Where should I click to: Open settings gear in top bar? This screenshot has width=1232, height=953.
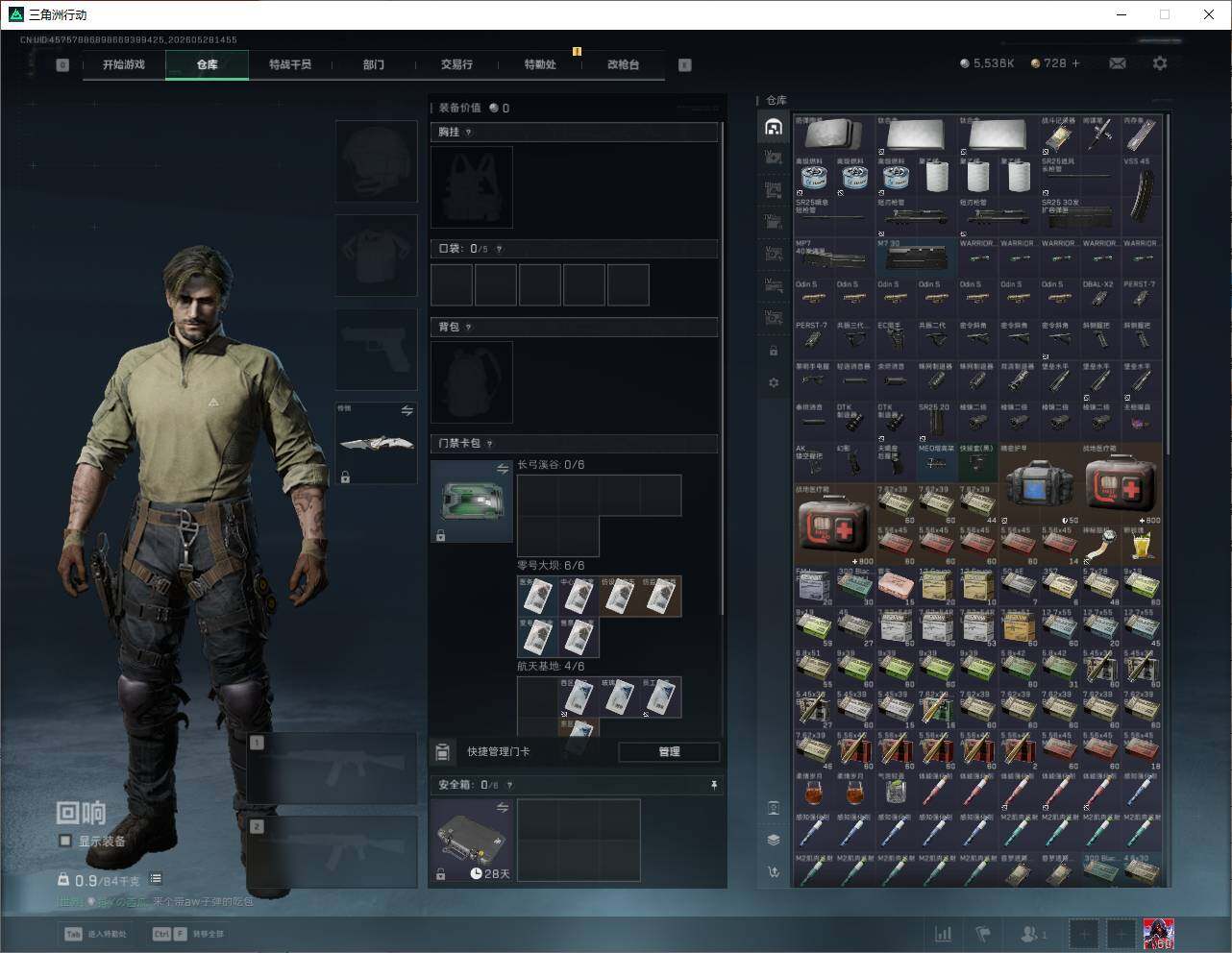click(x=1160, y=63)
